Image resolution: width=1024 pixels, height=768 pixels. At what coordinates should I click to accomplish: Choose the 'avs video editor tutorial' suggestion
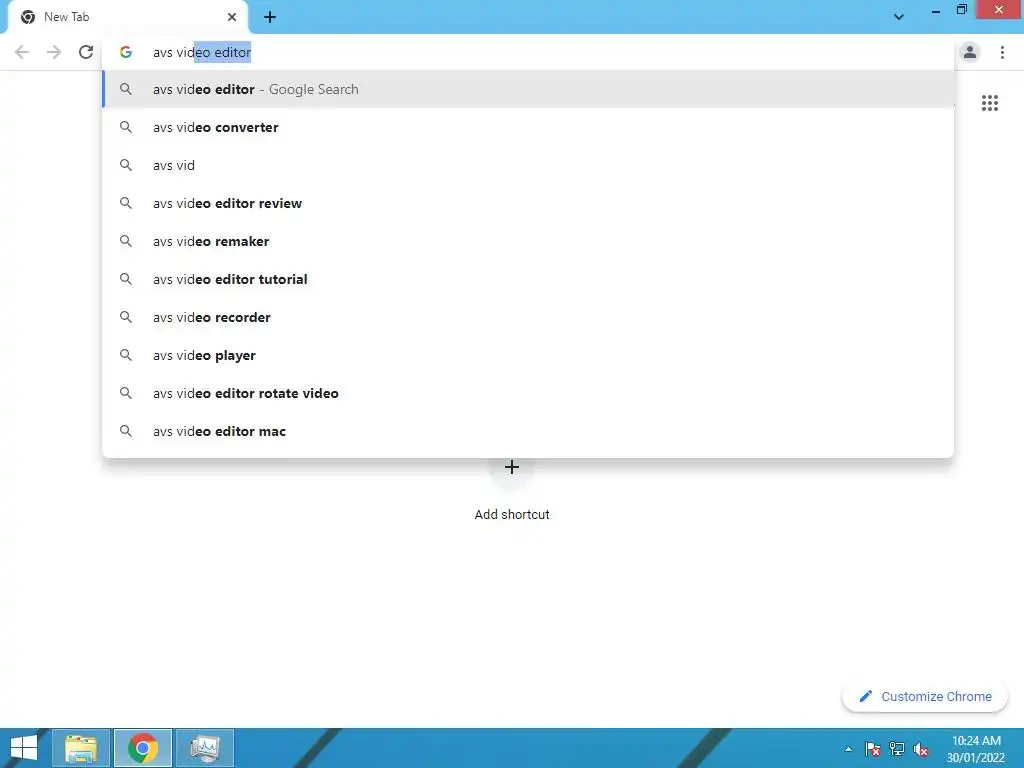point(528,280)
